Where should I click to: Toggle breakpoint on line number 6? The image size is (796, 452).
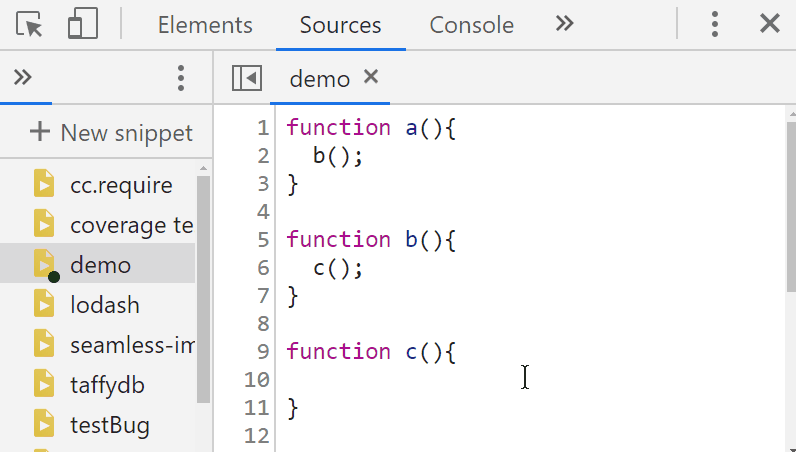tap(263, 268)
